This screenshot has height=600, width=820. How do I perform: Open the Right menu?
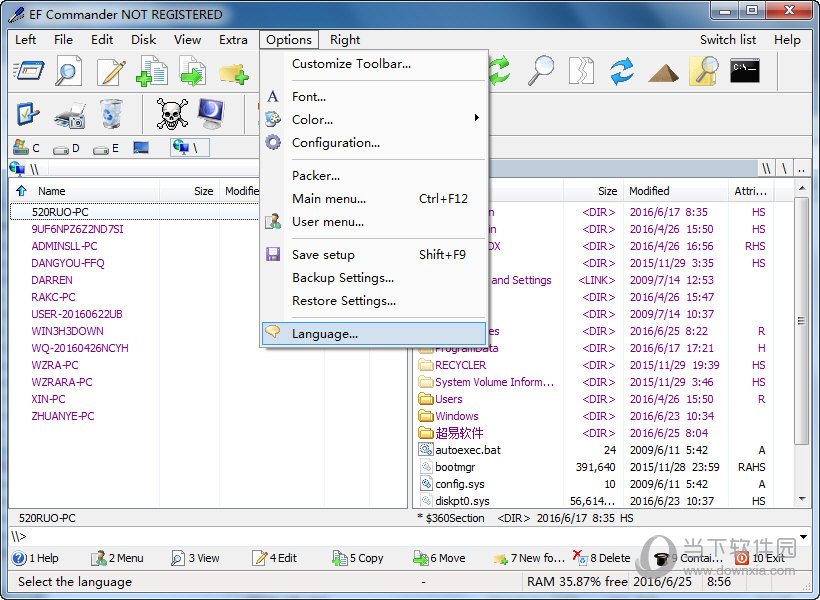pos(345,40)
